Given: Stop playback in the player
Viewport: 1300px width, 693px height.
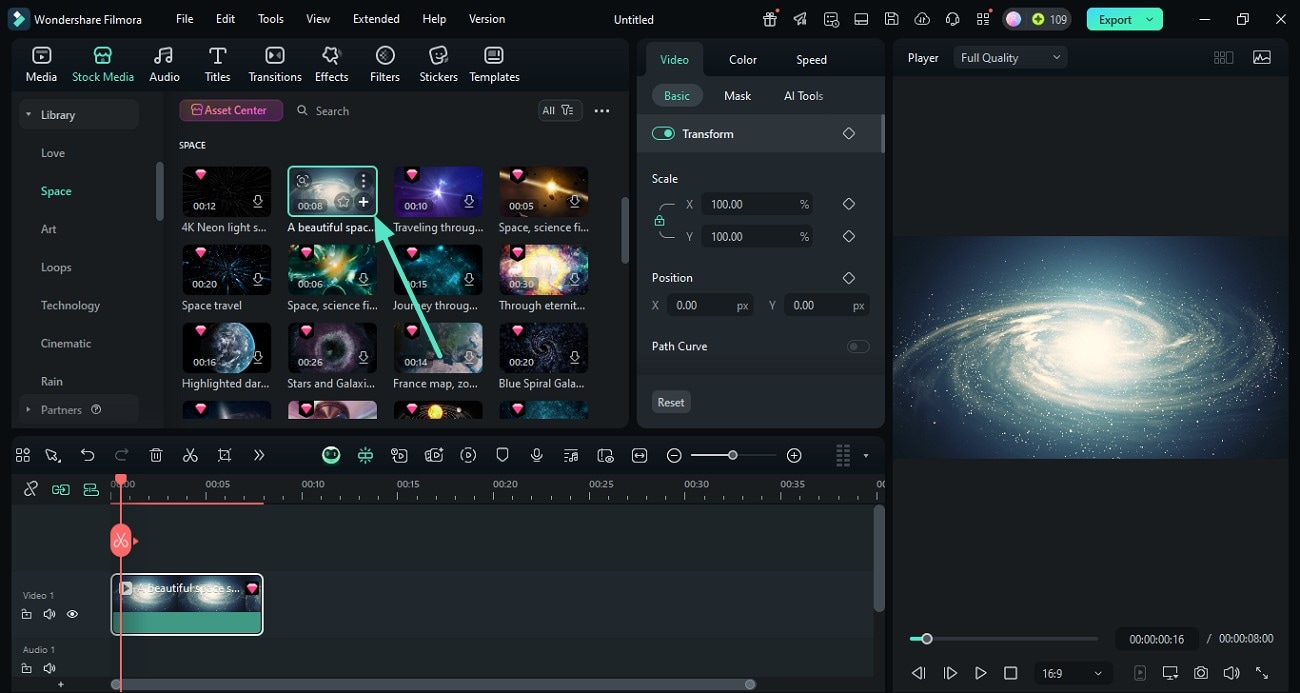Looking at the screenshot, I should click(1011, 673).
